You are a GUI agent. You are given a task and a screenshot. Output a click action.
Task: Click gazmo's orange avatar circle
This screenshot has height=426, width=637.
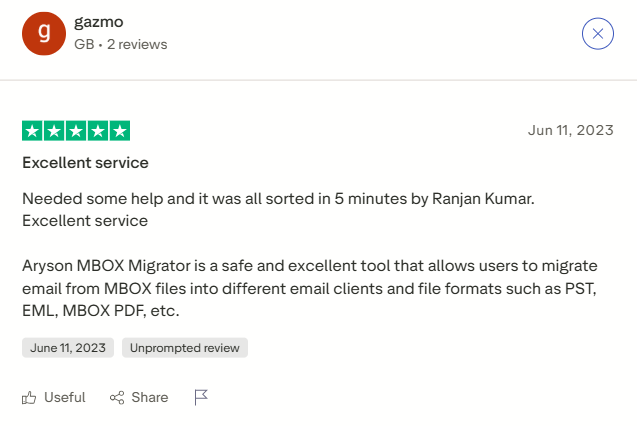coord(44,33)
